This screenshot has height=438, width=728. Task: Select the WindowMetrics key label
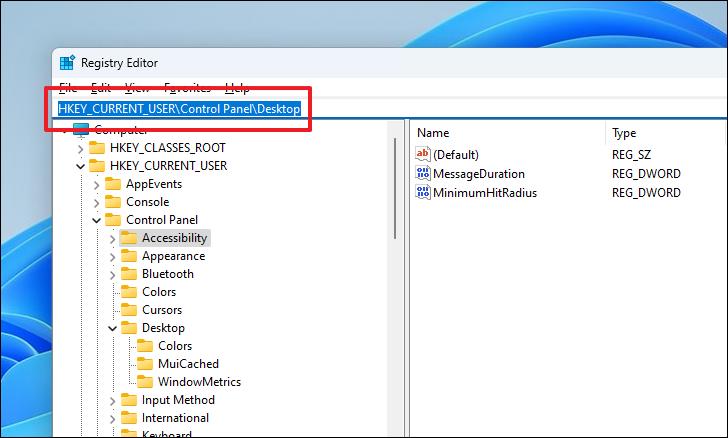[199, 382]
